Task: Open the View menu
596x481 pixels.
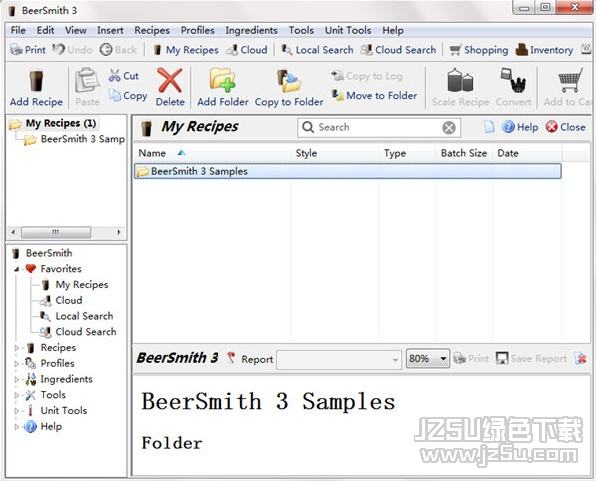Action: click(76, 30)
